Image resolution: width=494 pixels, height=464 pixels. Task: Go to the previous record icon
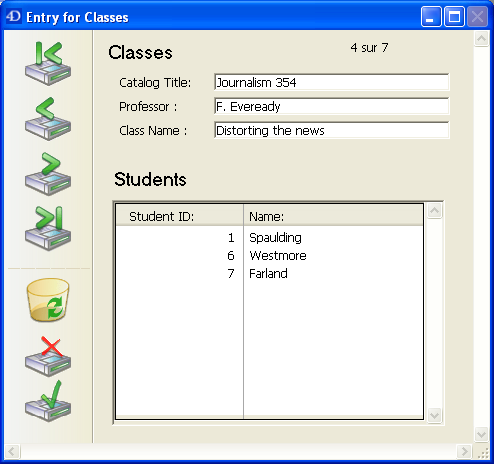(x=48, y=119)
